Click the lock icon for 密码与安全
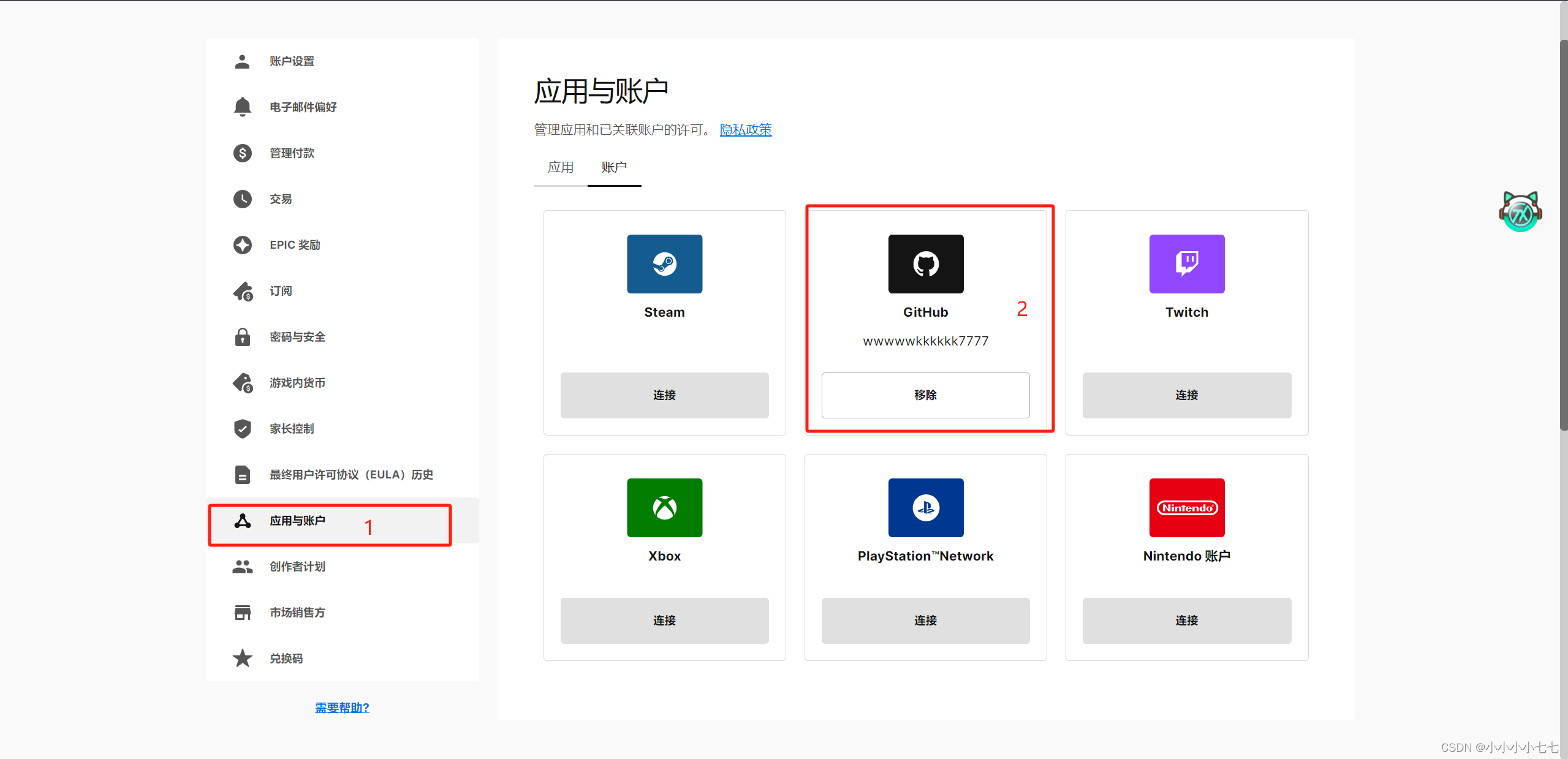Viewport: 1568px width, 759px height. pos(242,337)
